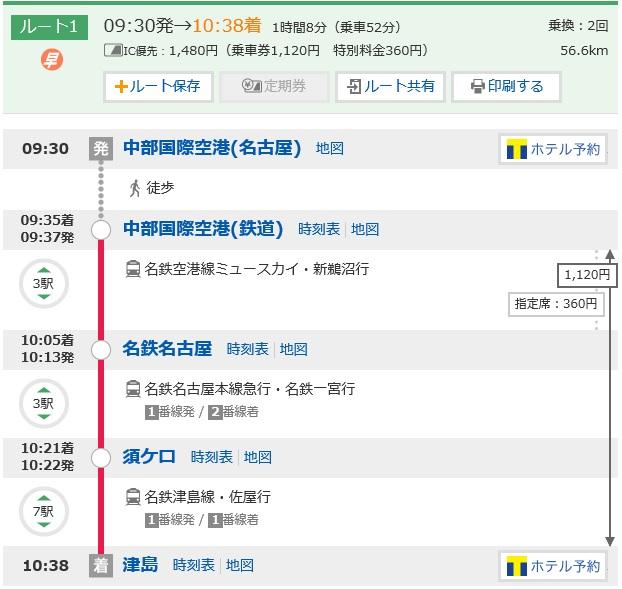The height and width of the screenshot is (589, 622).
Task: Open the 須ケ口 station link
Action: (149, 457)
